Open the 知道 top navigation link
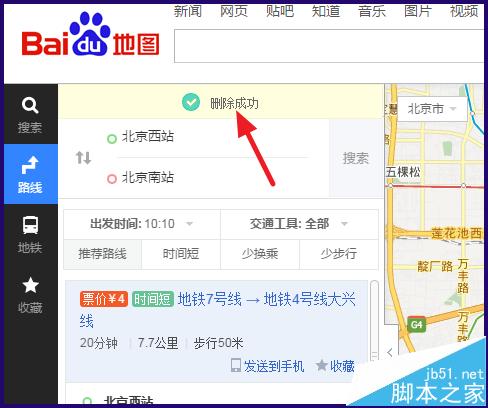Image resolution: width=488 pixels, height=408 pixels. pyautogui.click(x=326, y=11)
